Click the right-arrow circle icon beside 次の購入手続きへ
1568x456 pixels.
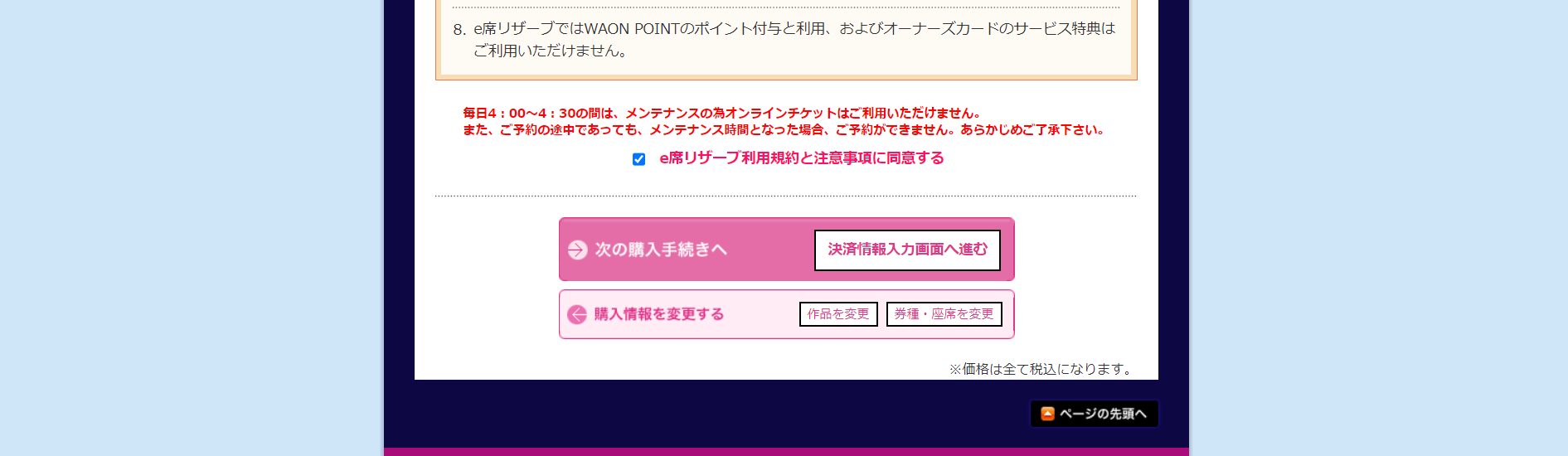tap(577, 250)
